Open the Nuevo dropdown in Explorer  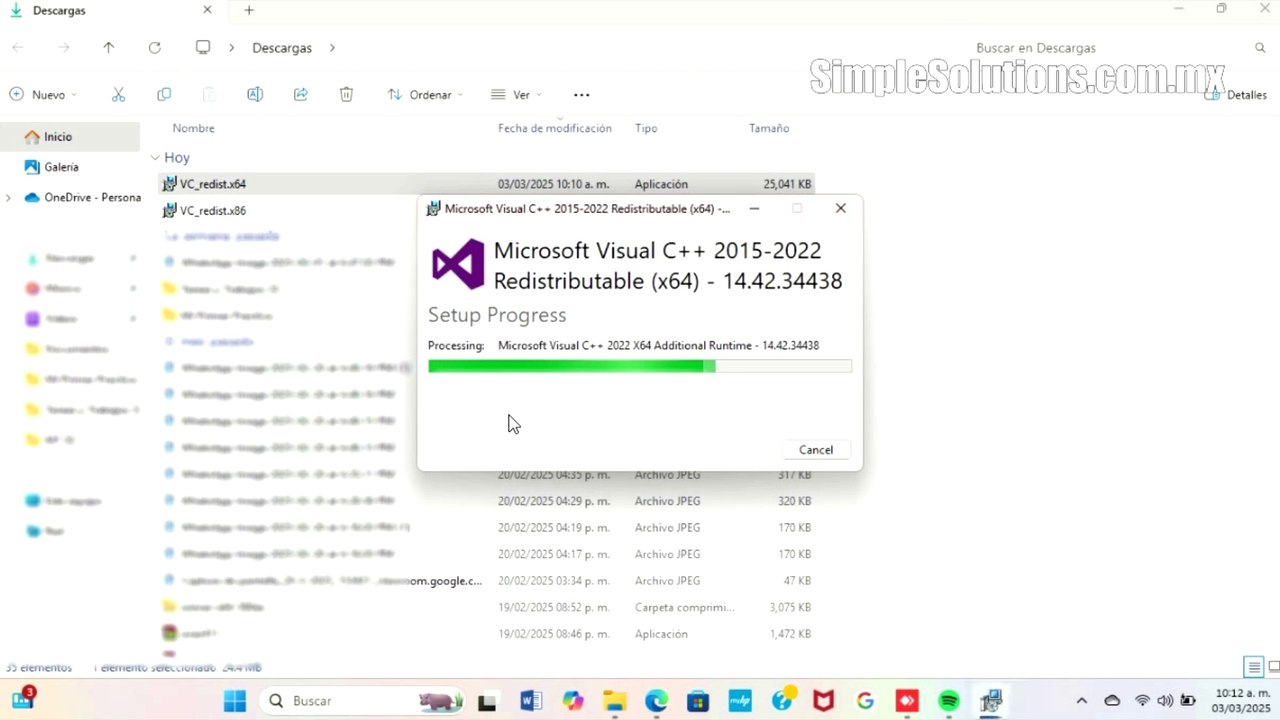43,95
